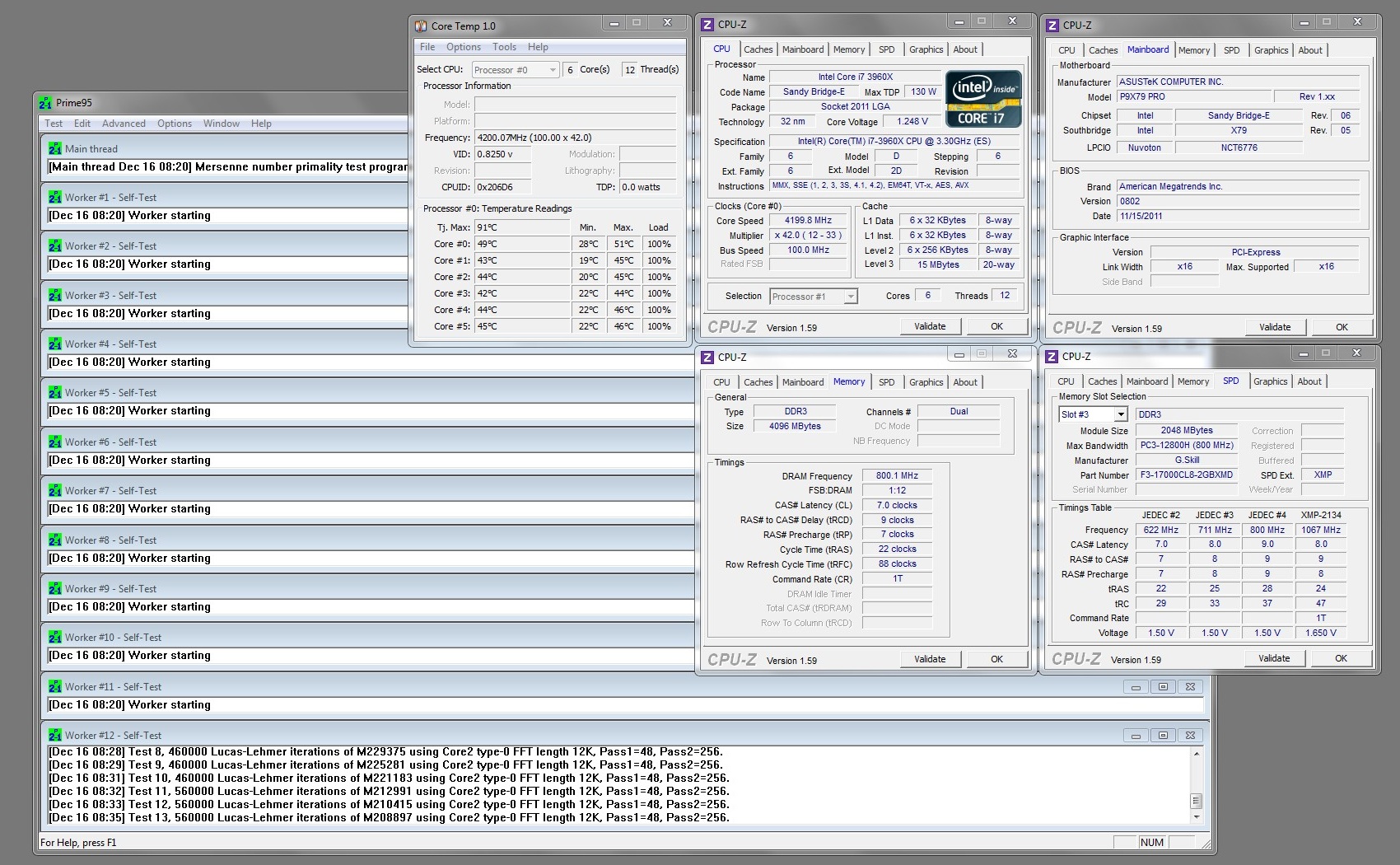
Task: Click the Worker #1 Self-Test icon
Action: point(55,198)
